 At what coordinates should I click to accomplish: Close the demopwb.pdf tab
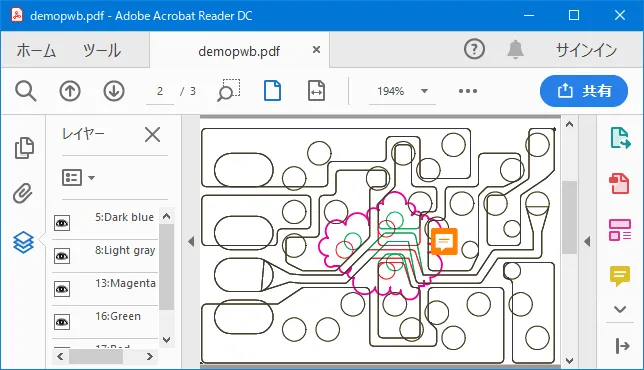316,50
